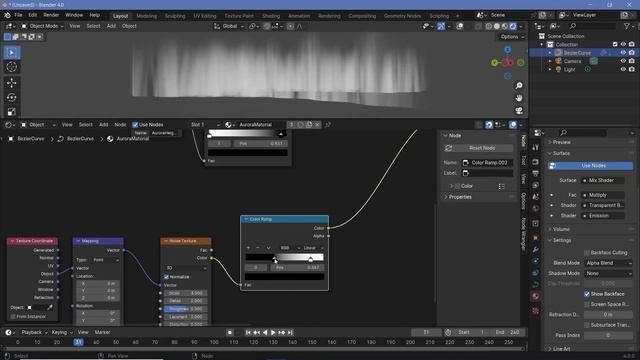Open the Slot 1 material slot dropdown

[205, 124]
